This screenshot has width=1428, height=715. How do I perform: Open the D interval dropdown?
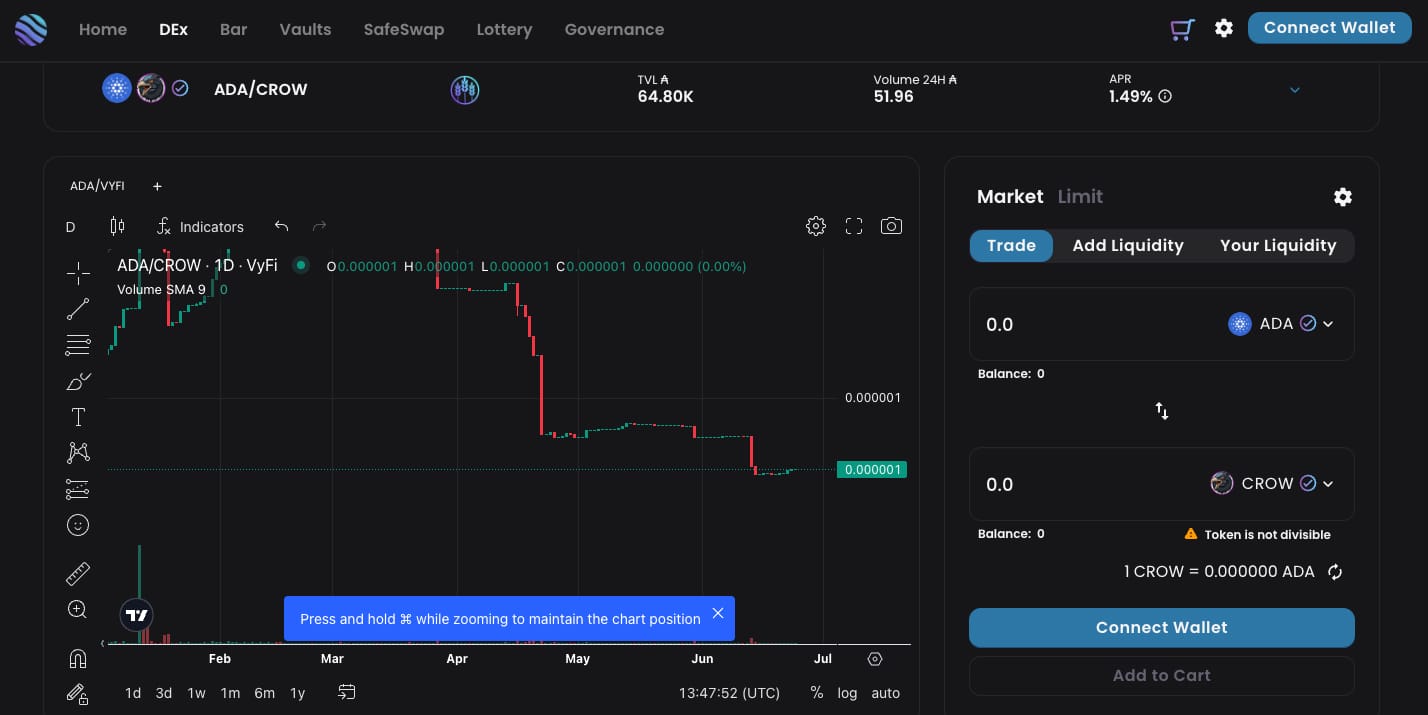[71, 227]
